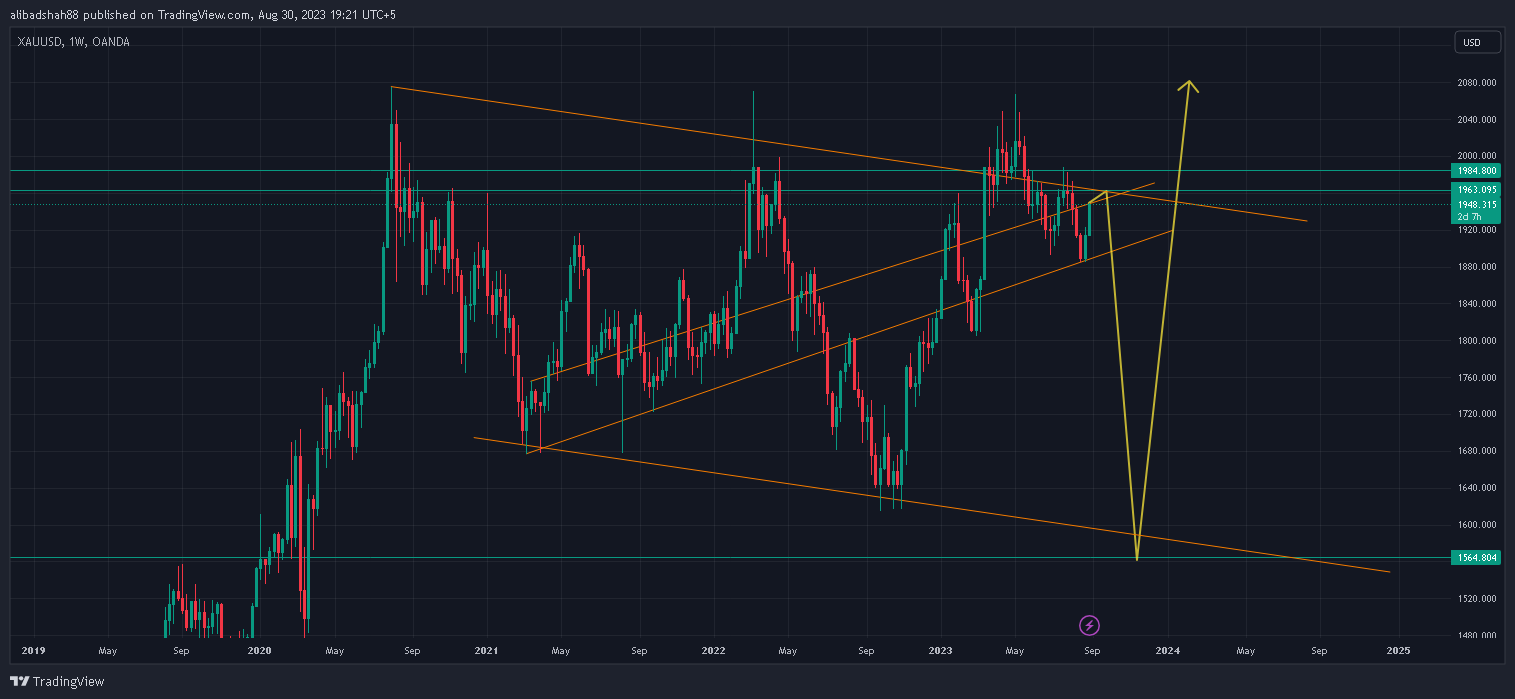Click the 2021 label on time axis
Screen dimensions: 1515x699
pos(486,651)
